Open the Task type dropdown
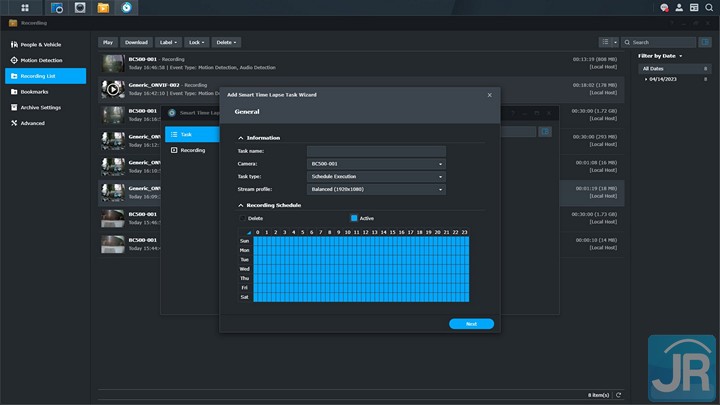 click(376, 176)
